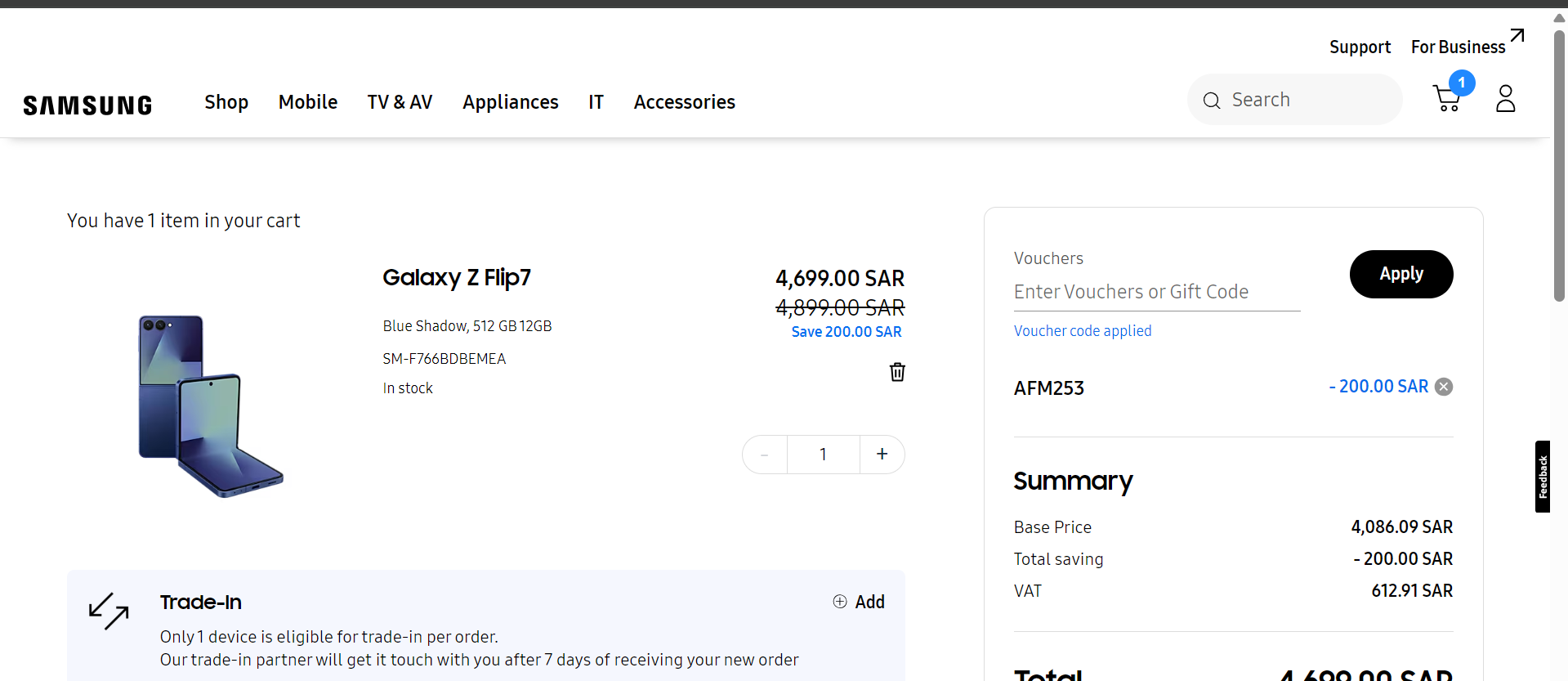Open the Appliances menu
This screenshot has height=681, width=1568.
tap(511, 102)
